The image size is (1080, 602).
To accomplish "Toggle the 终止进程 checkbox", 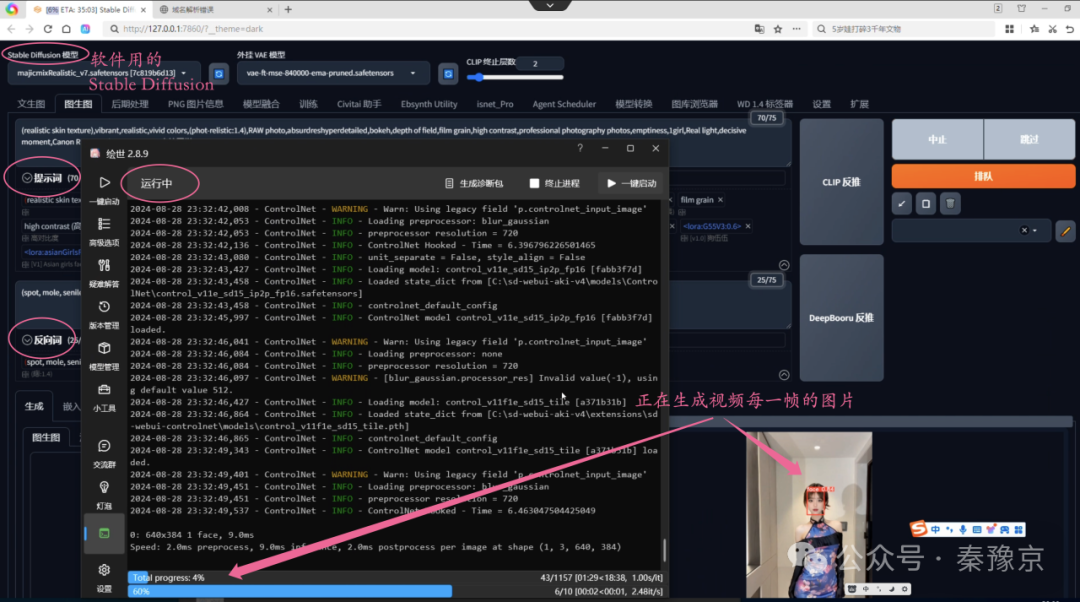I will click(x=534, y=183).
